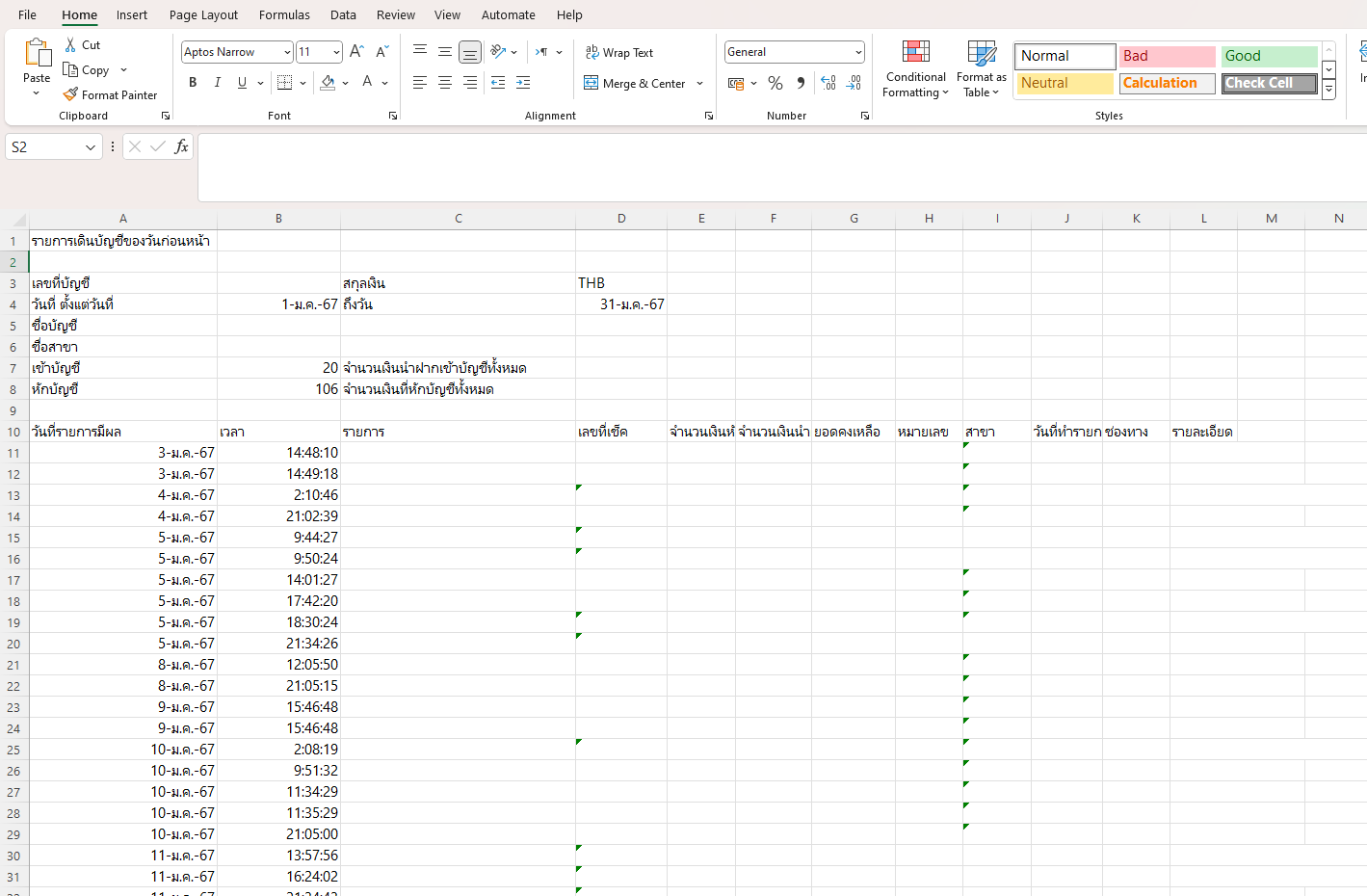This screenshot has width=1367, height=896.
Task: Click the text direction icon
Action: click(542, 52)
